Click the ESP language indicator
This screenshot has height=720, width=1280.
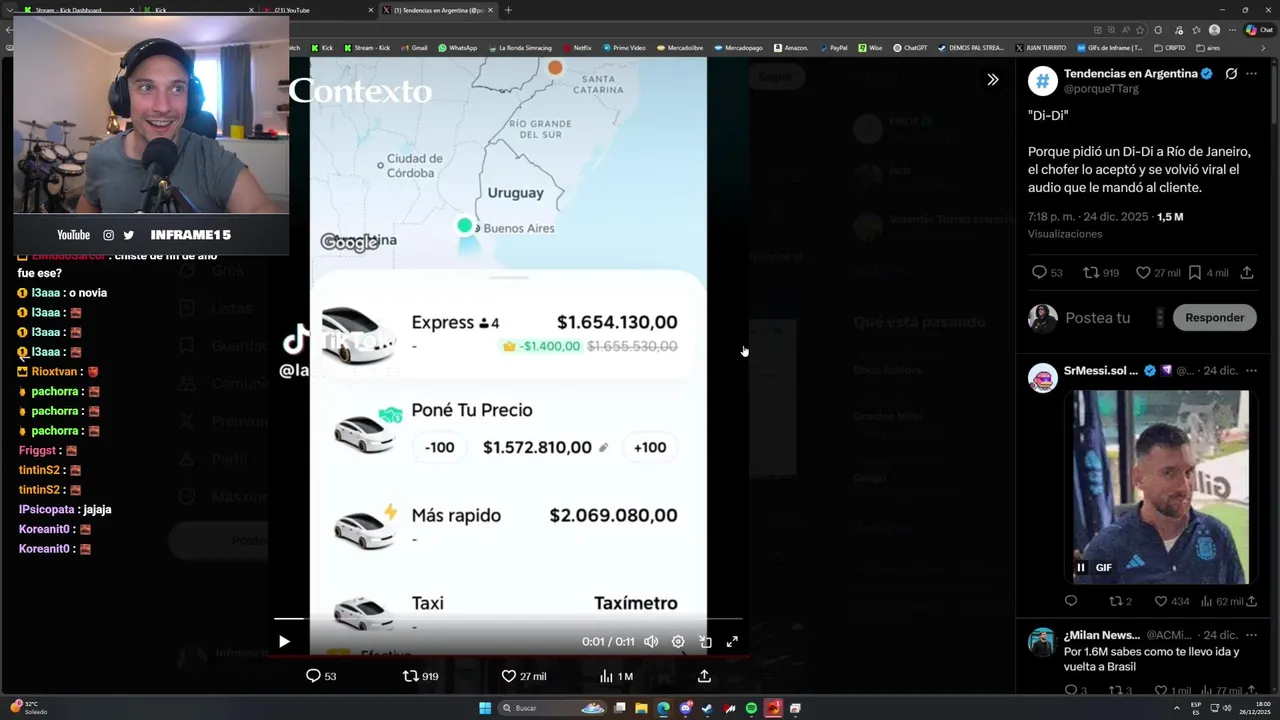coord(1196,708)
